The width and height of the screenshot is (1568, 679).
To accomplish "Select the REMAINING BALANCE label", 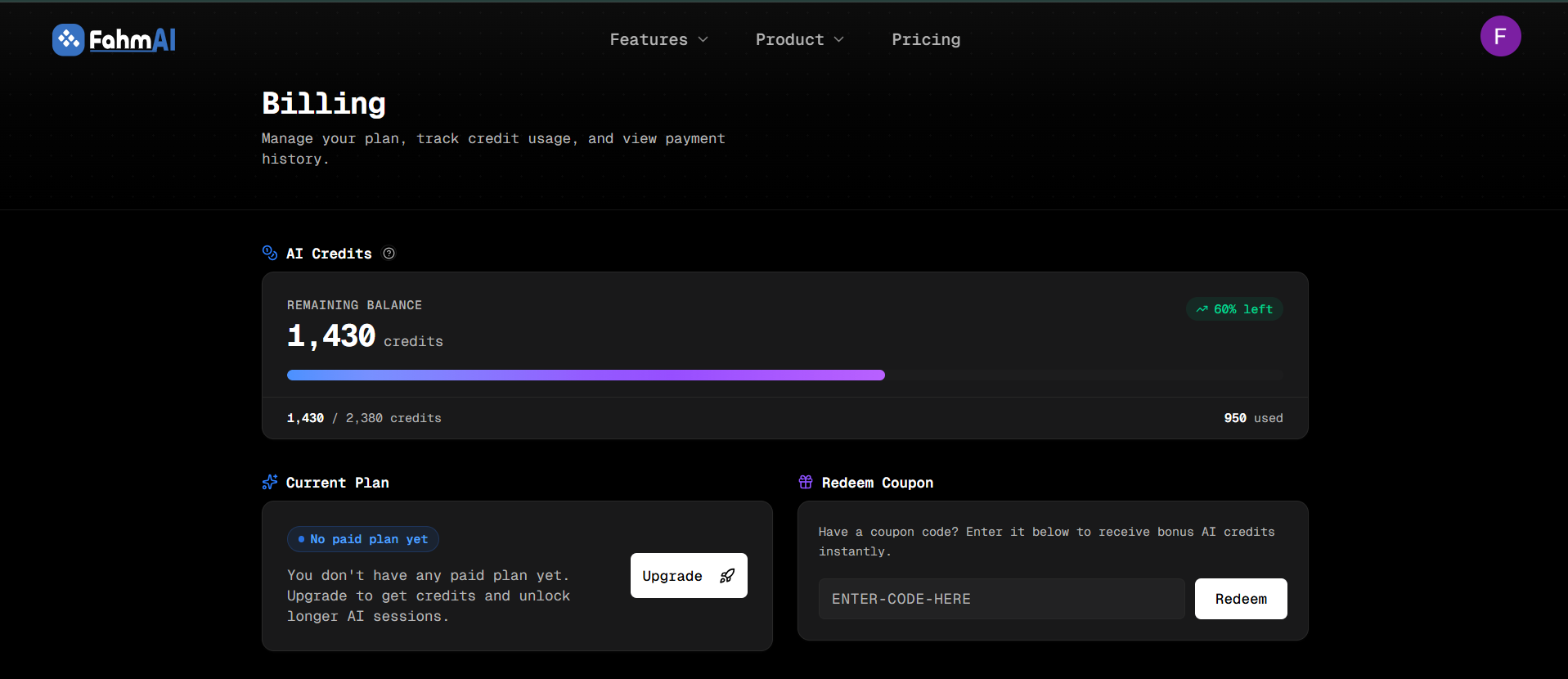I will pos(354,305).
